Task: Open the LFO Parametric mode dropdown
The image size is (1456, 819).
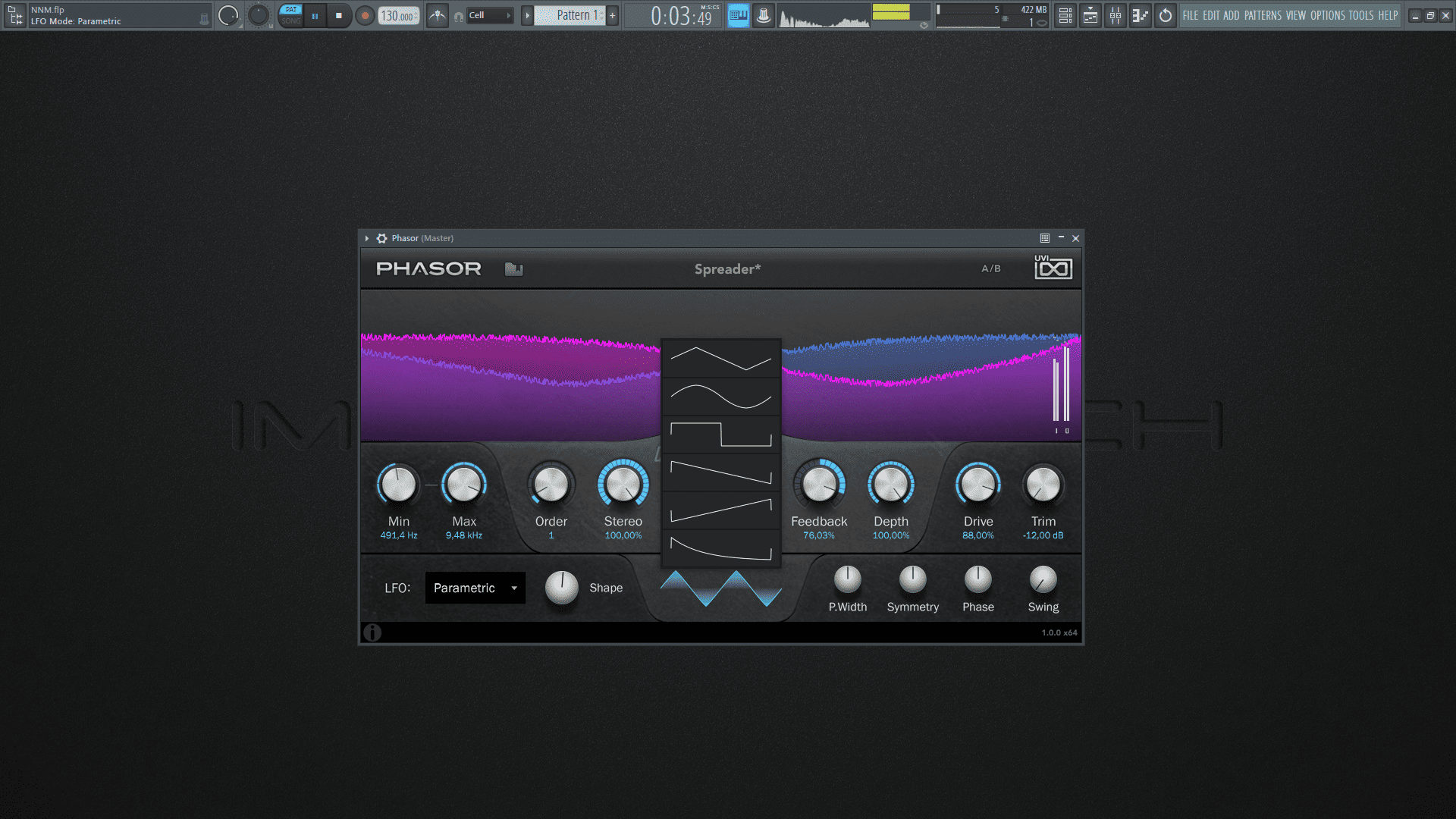Action: (475, 588)
